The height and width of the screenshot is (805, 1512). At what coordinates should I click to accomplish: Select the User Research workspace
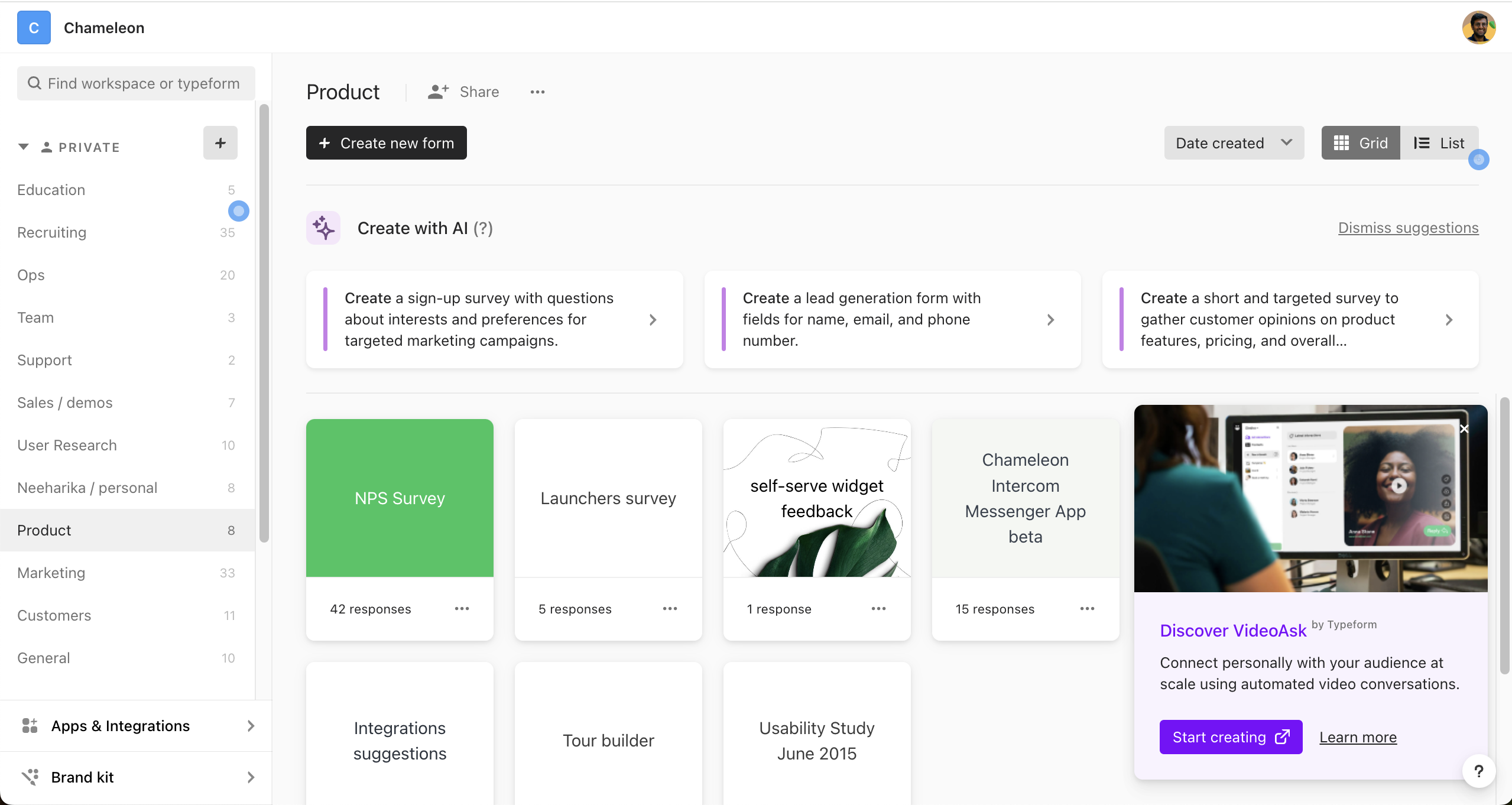click(x=127, y=445)
